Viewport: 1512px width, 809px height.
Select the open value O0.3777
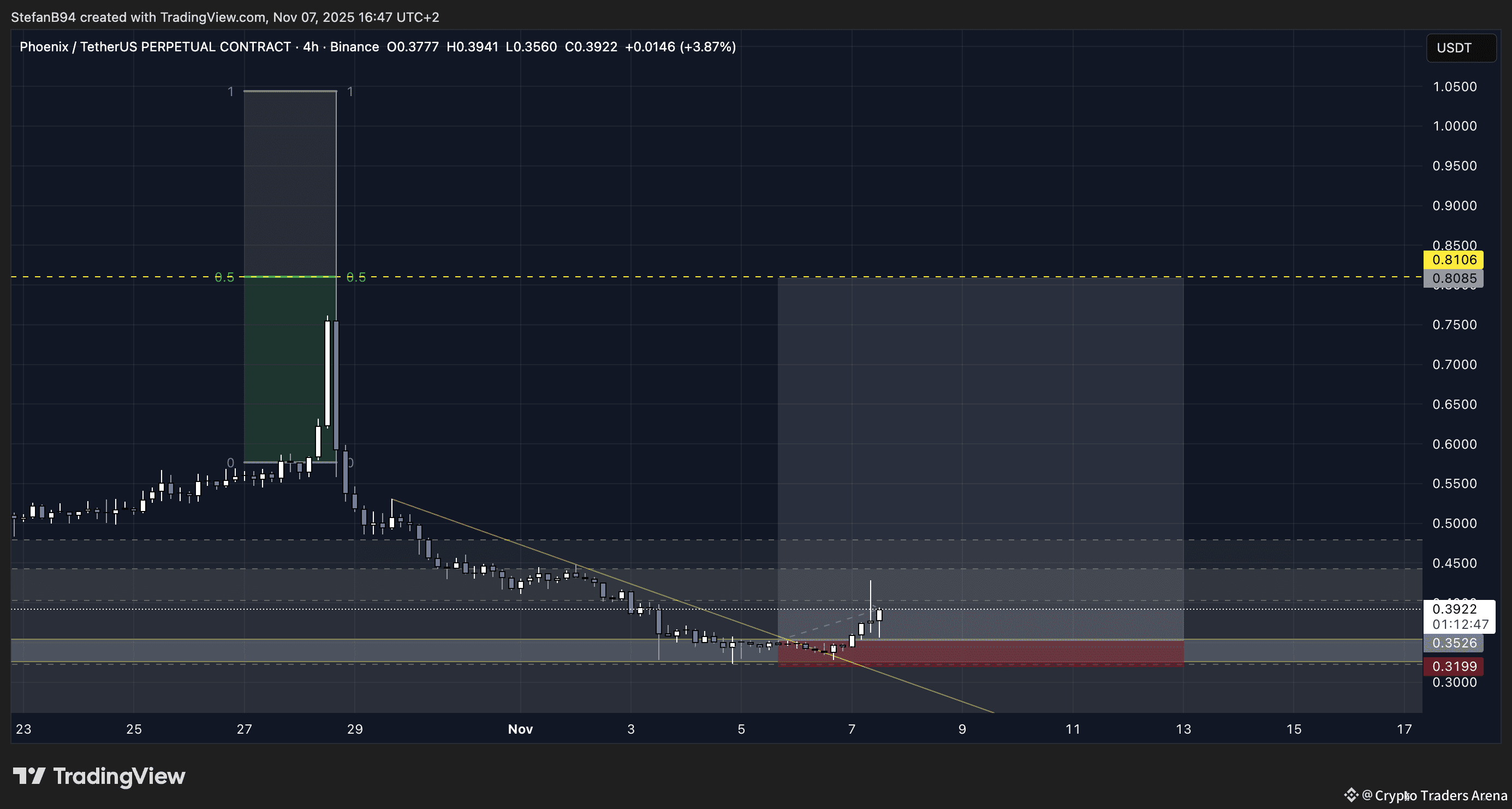[413, 47]
